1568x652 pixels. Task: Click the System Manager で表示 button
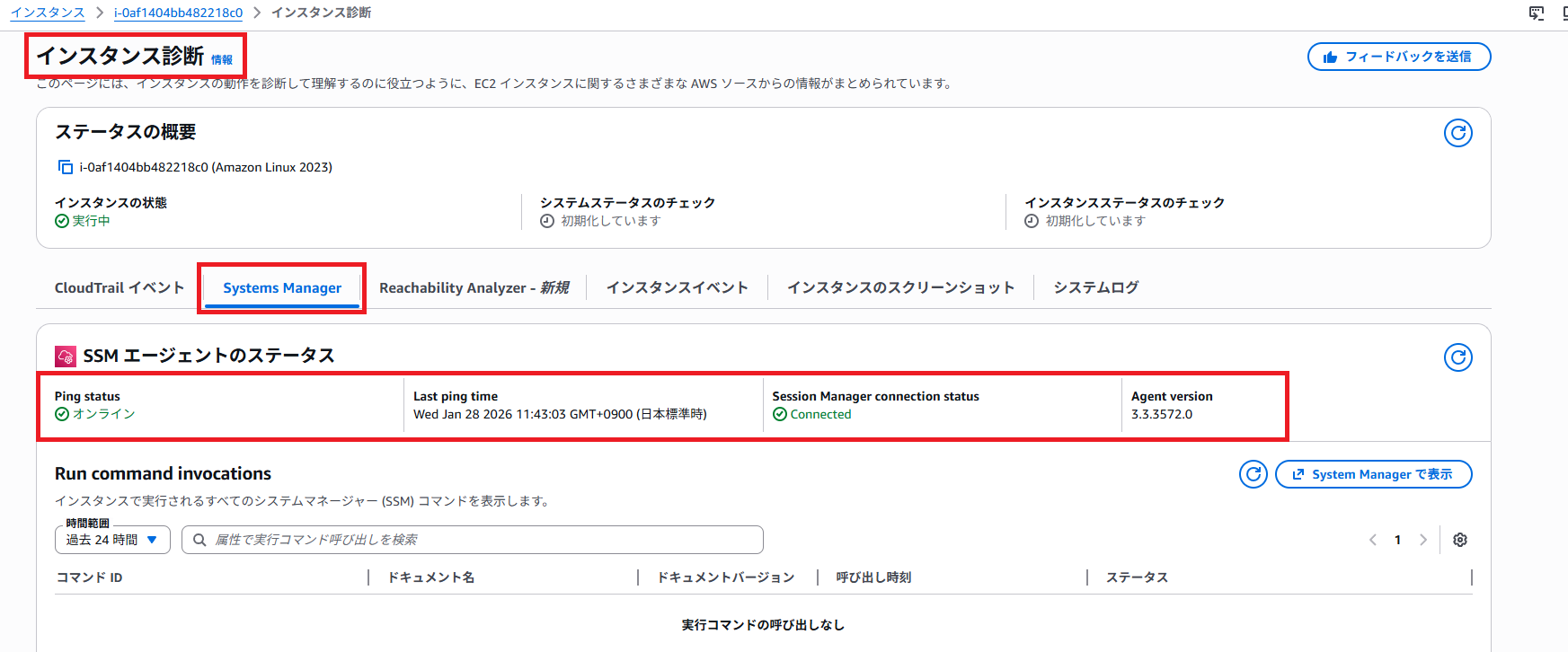point(1373,474)
